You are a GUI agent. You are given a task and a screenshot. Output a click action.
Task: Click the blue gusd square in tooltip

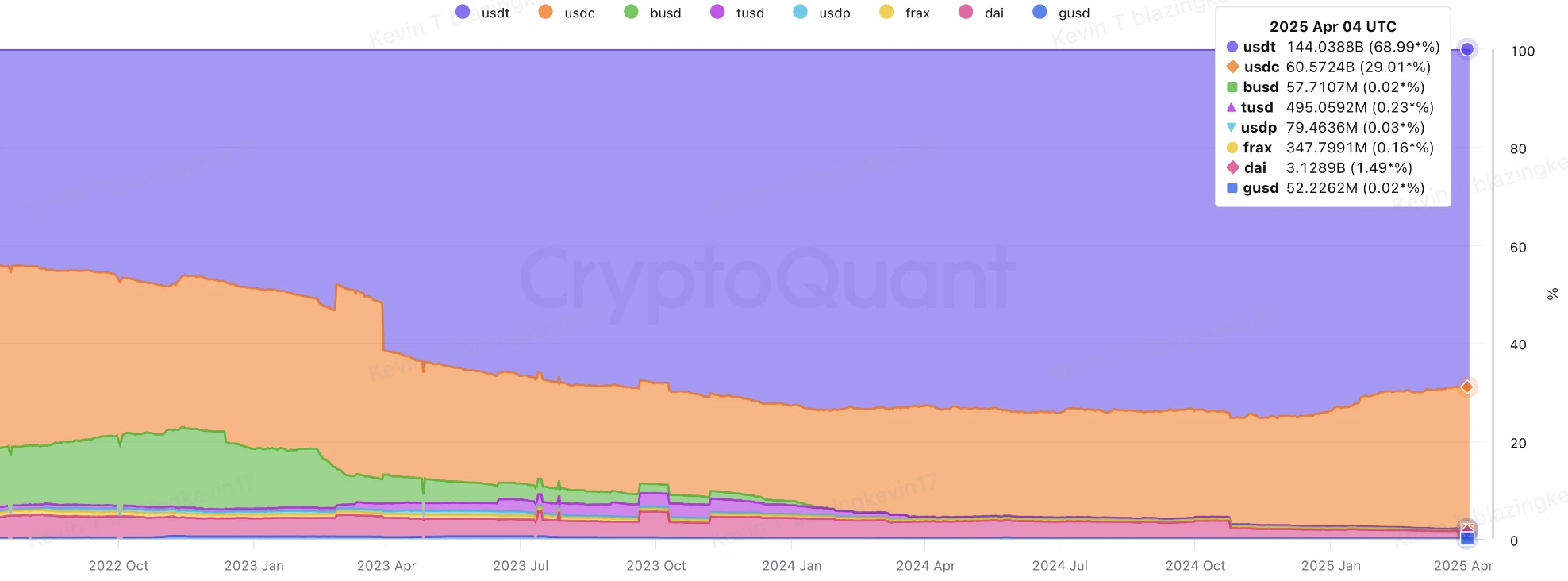point(1232,188)
